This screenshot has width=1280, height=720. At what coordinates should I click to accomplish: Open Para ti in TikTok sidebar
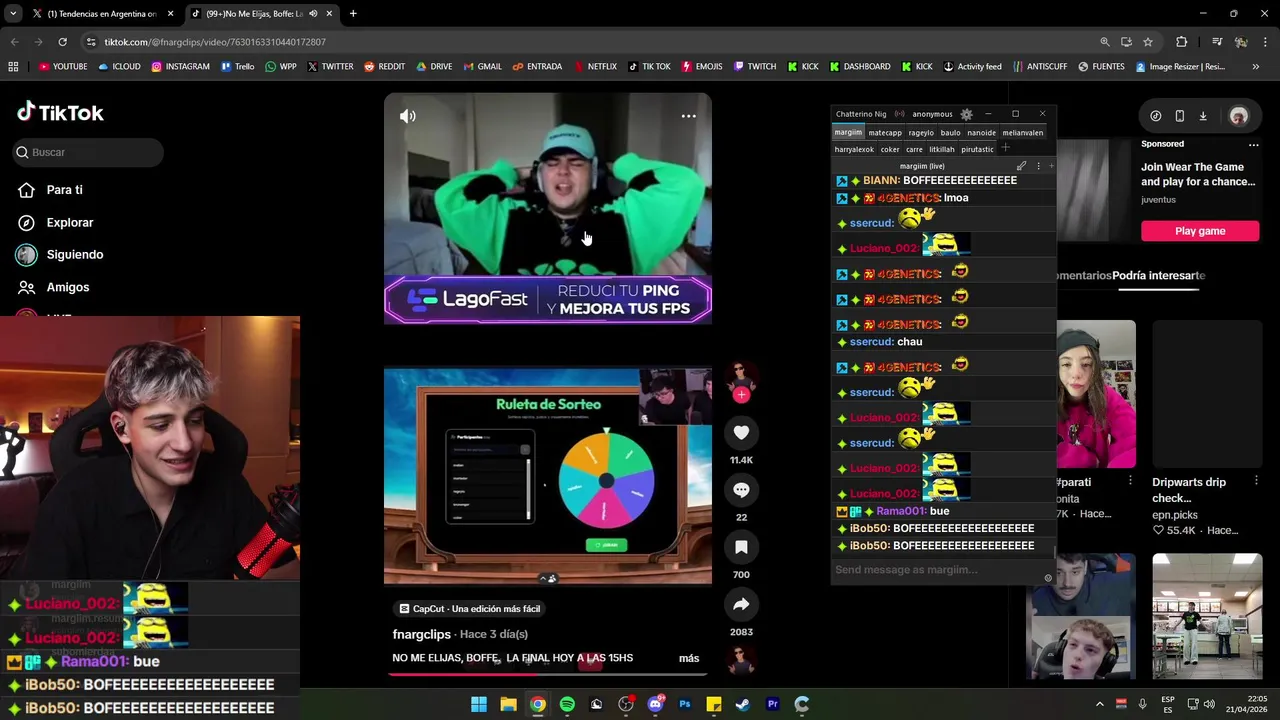(x=64, y=190)
